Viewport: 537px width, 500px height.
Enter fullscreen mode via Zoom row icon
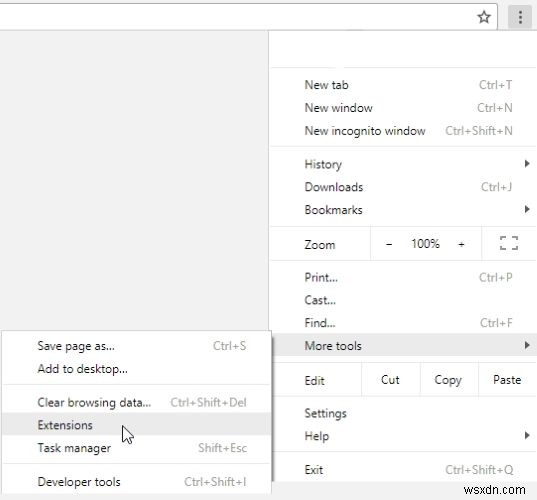[509, 243]
